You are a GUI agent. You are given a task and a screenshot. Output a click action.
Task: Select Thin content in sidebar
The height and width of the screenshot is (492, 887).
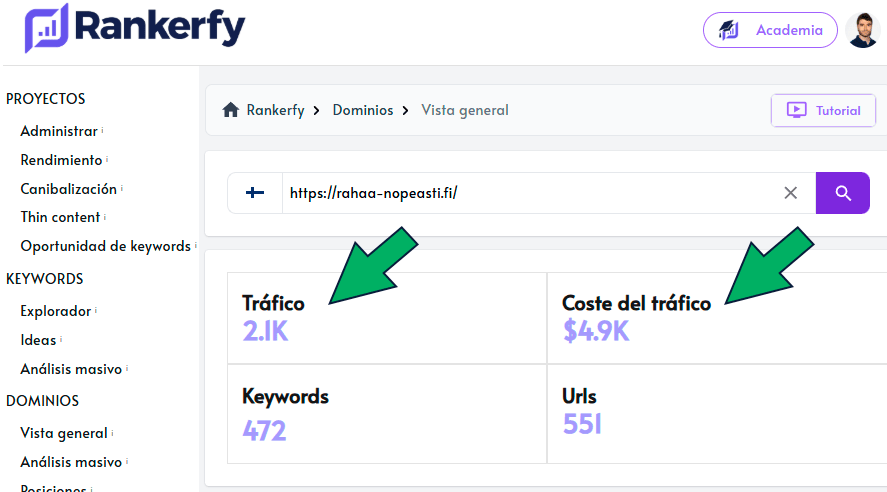(x=60, y=217)
